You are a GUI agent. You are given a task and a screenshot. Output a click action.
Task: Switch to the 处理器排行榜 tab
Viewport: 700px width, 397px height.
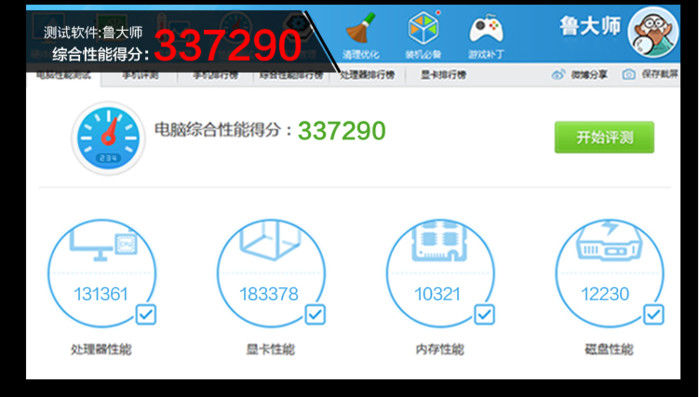367,75
